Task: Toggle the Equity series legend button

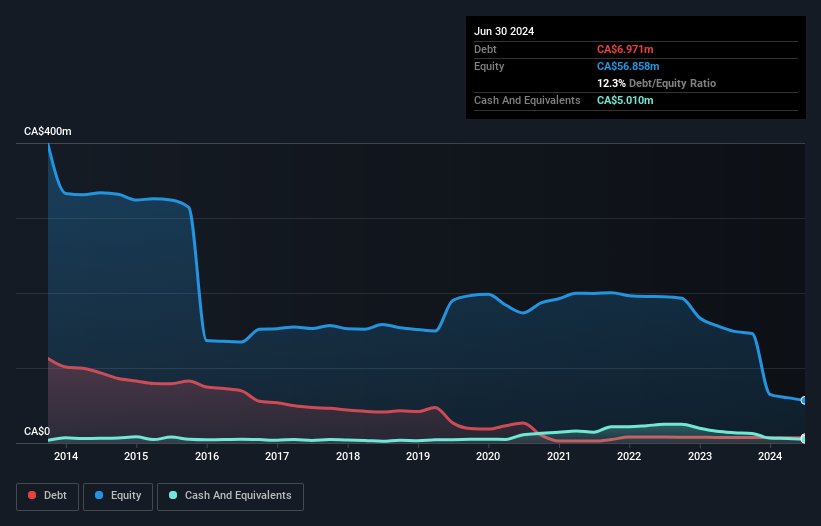Action: 118,496
